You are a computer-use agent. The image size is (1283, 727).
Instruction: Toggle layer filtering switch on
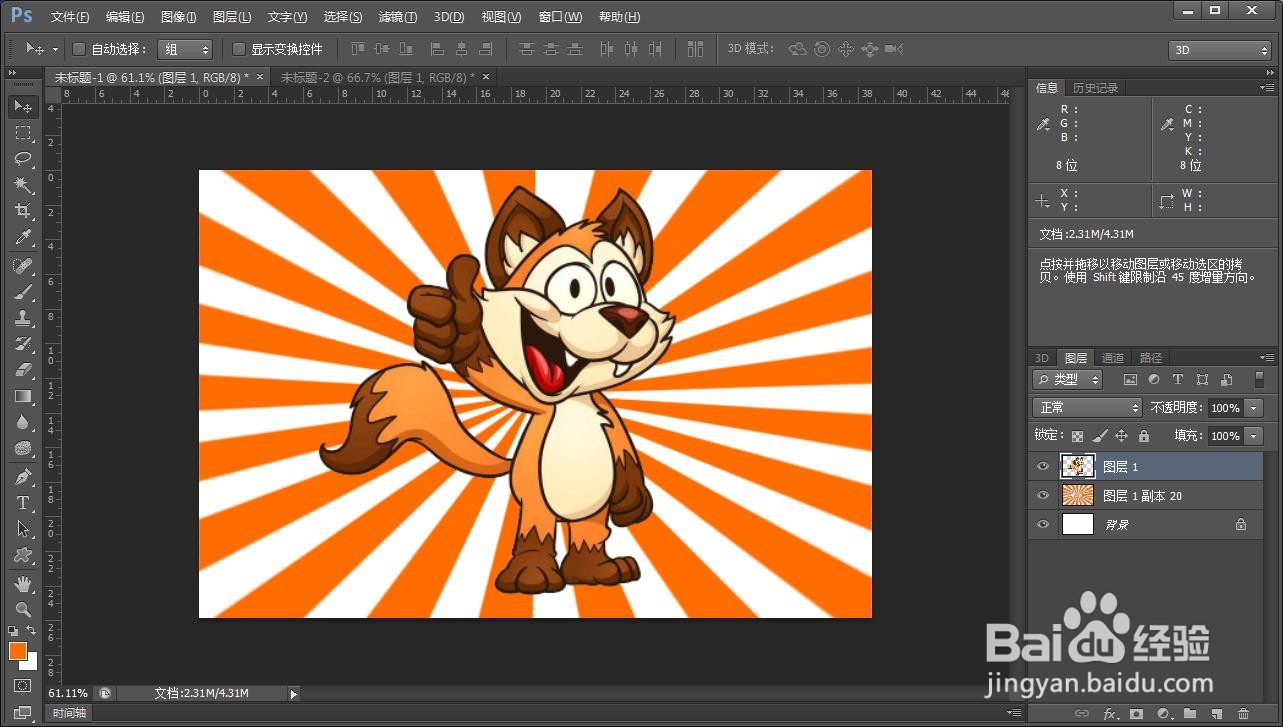(1258, 380)
